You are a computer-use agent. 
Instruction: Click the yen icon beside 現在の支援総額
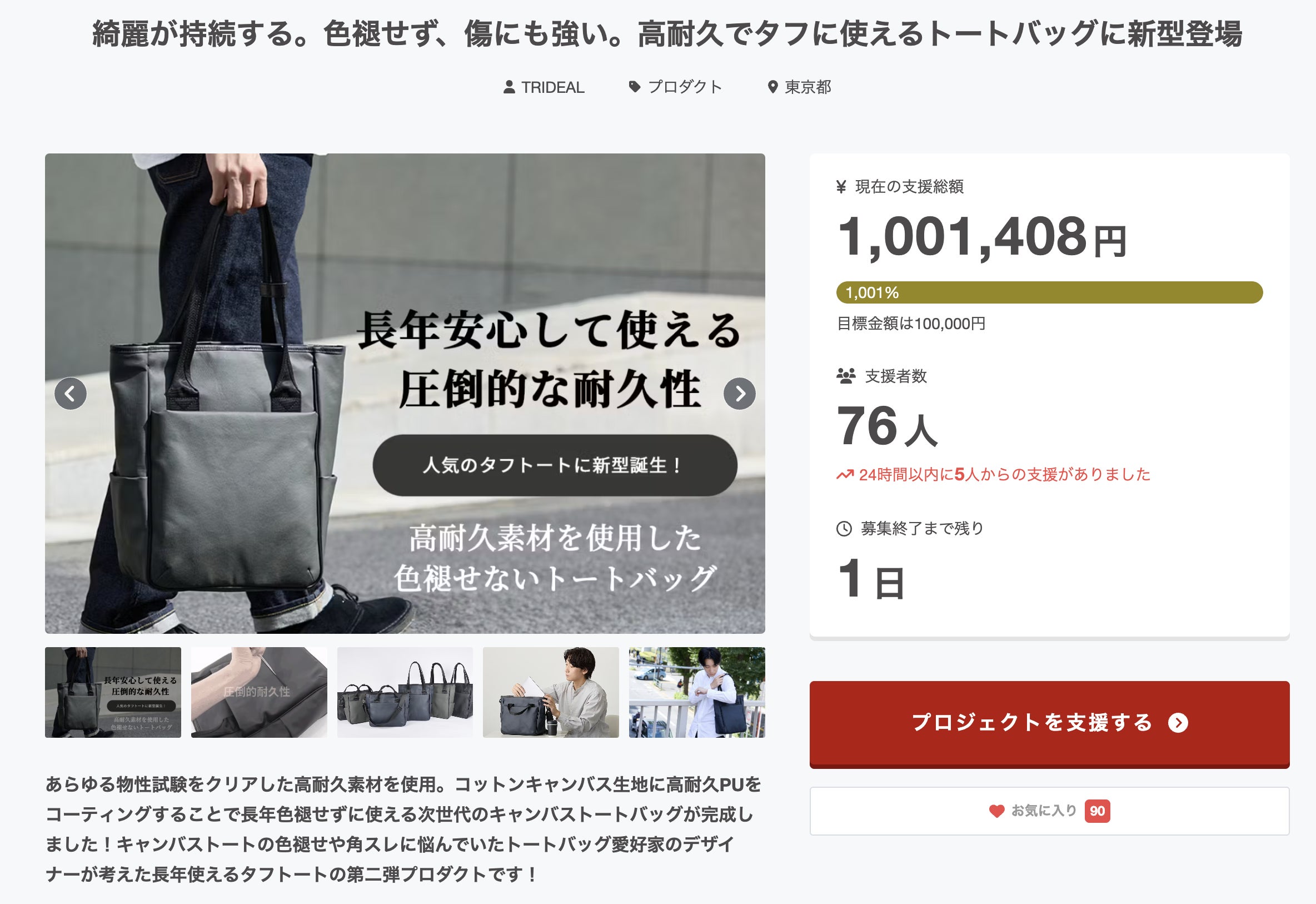coord(841,186)
